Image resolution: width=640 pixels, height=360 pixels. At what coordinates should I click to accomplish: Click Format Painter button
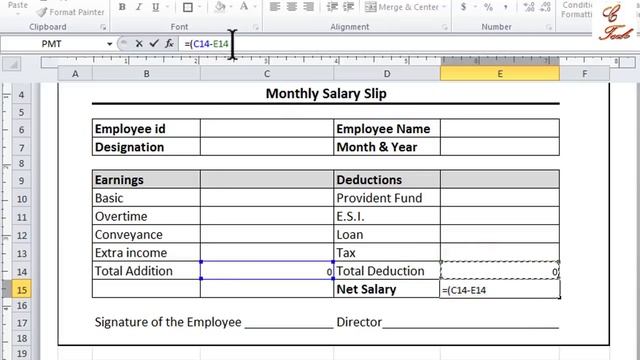70,12
